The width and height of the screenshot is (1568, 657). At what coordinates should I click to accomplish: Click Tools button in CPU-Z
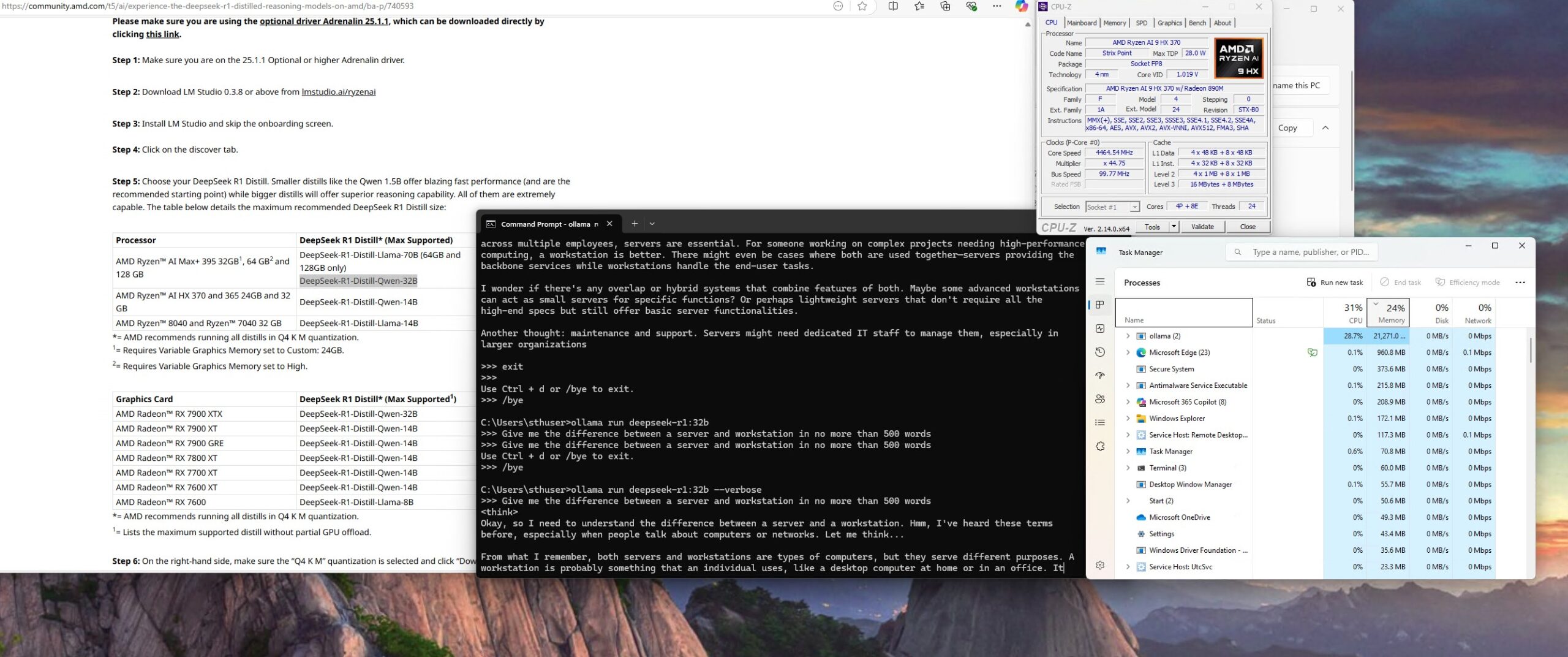pyautogui.click(x=1152, y=227)
